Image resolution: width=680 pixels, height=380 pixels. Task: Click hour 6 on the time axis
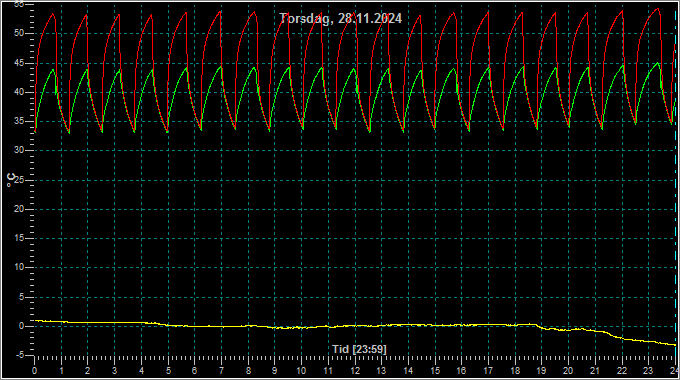click(x=195, y=371)
